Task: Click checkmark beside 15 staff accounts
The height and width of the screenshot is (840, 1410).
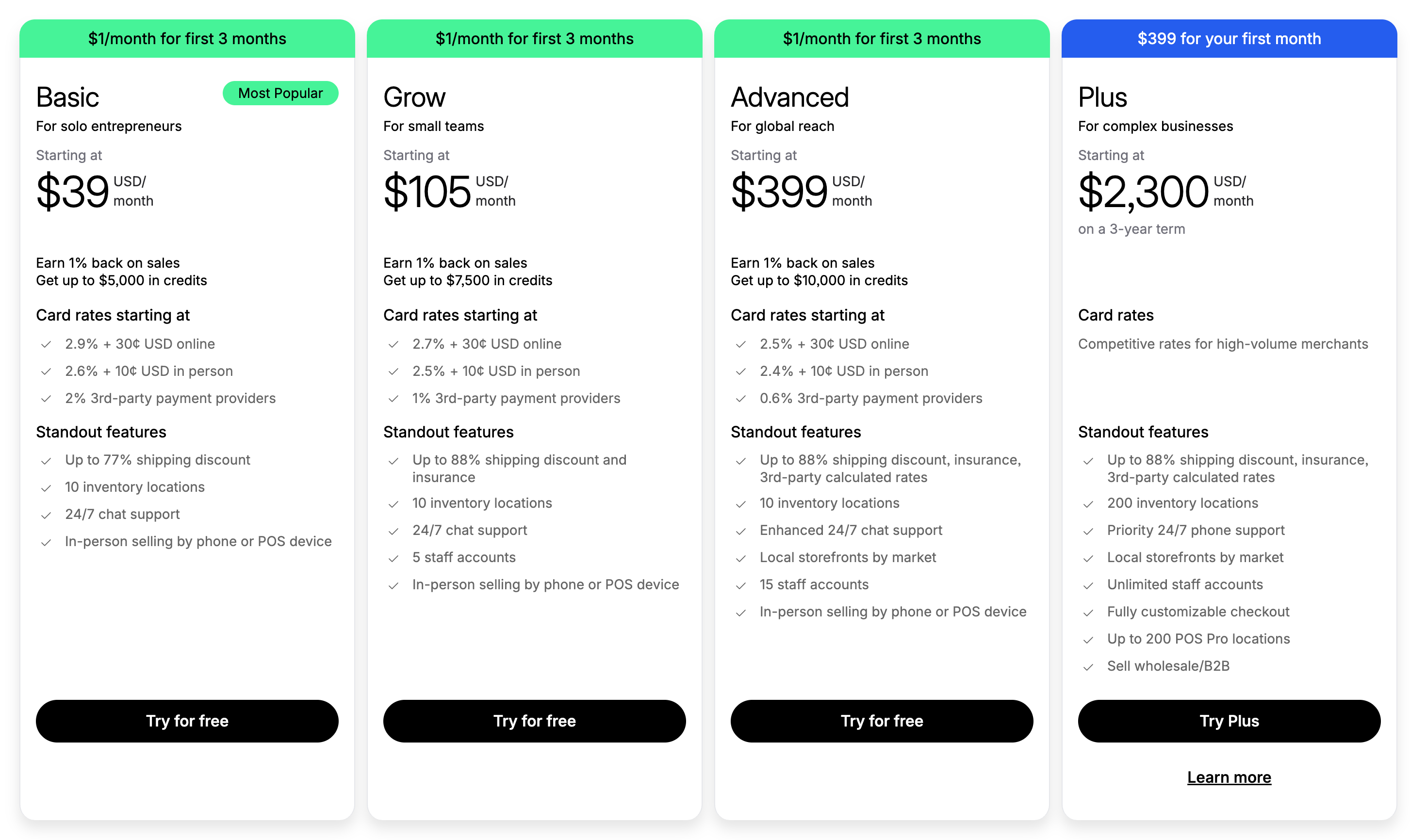Action: 740,585
